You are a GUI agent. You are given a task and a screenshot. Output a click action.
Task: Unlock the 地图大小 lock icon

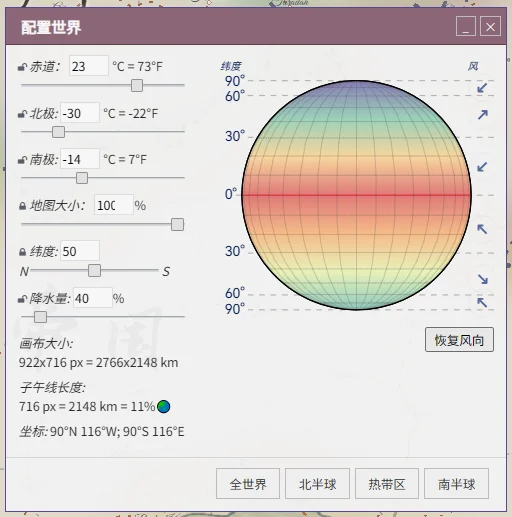coord(22,206)
